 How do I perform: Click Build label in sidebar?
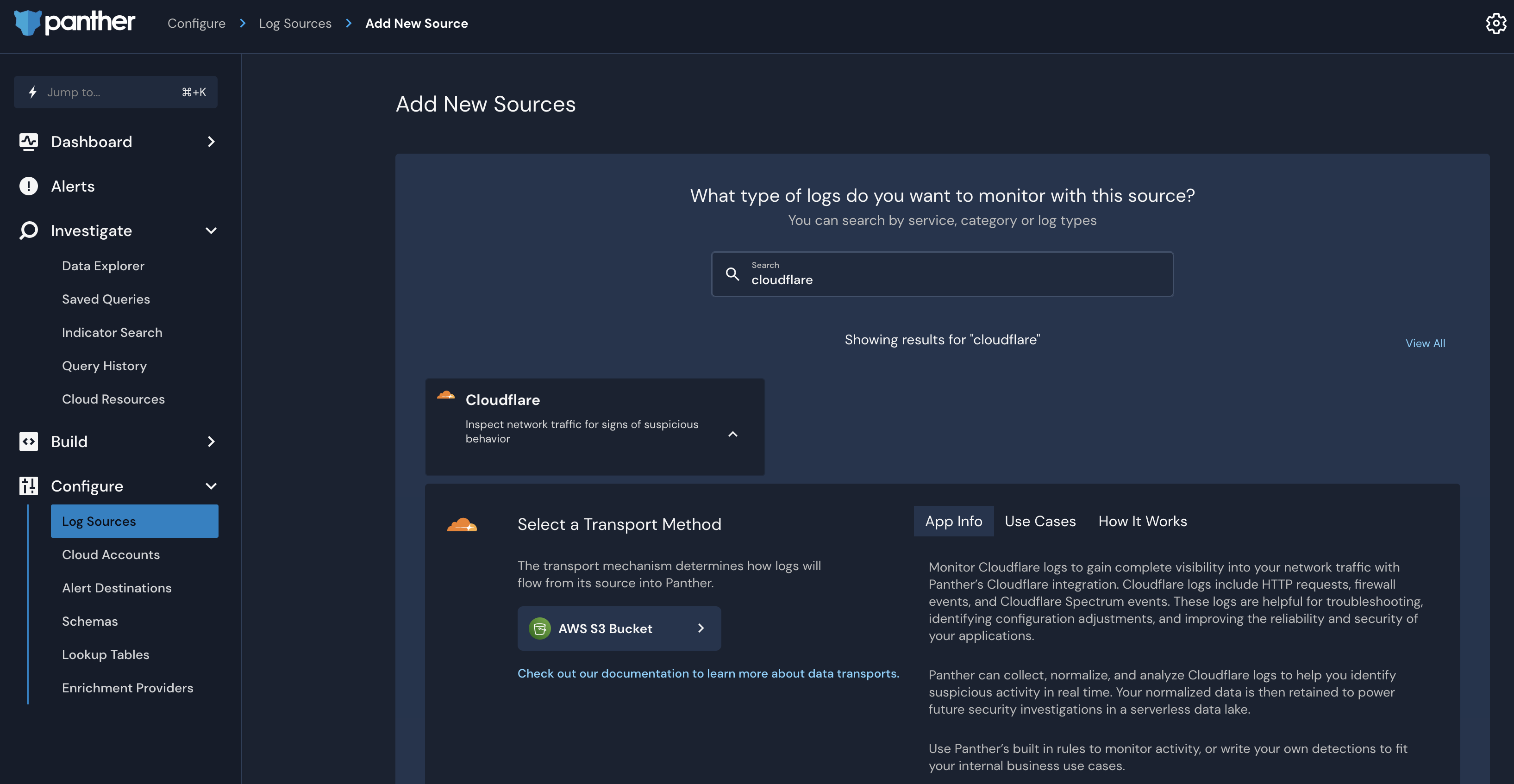click(x=69, y=442)
